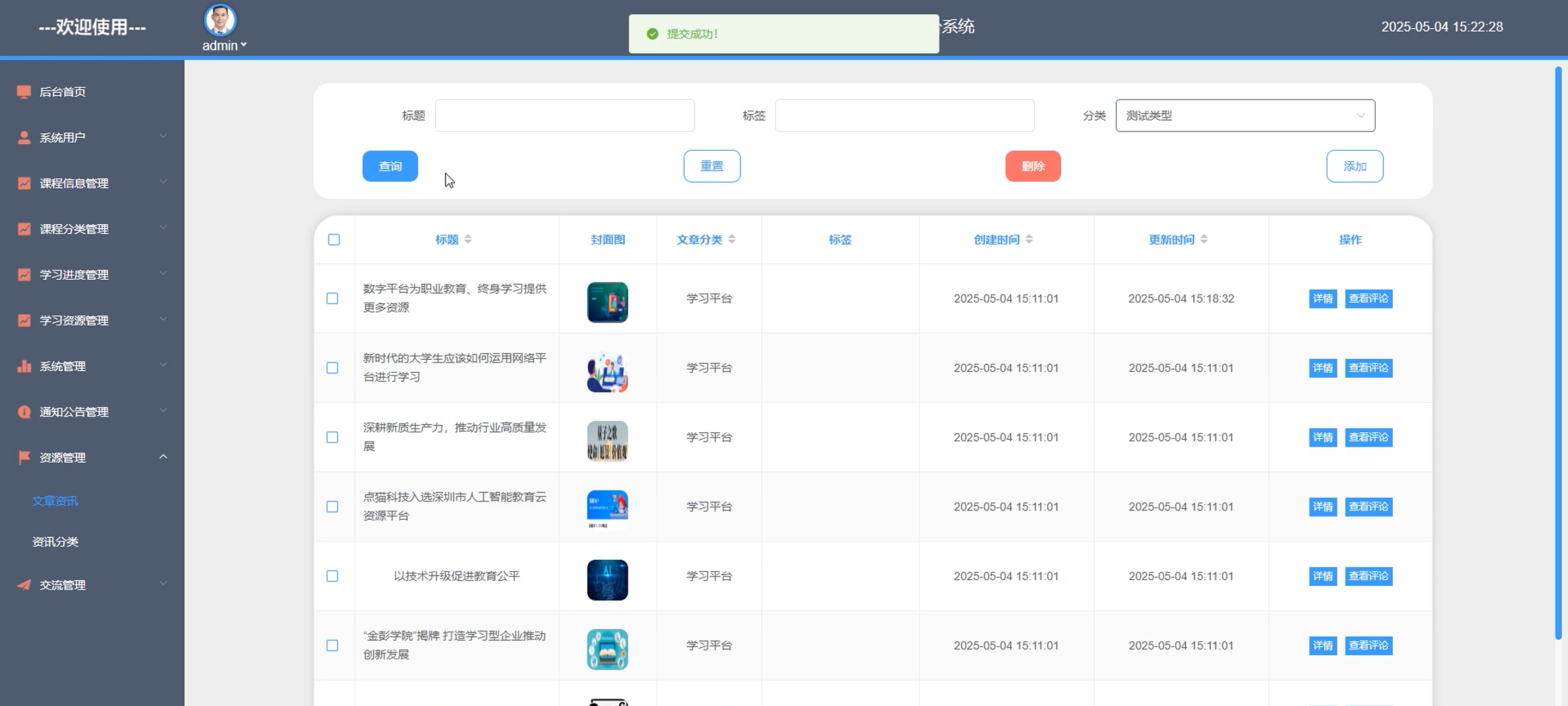Click the 后台首页 monitor icon

pos(24,92)
